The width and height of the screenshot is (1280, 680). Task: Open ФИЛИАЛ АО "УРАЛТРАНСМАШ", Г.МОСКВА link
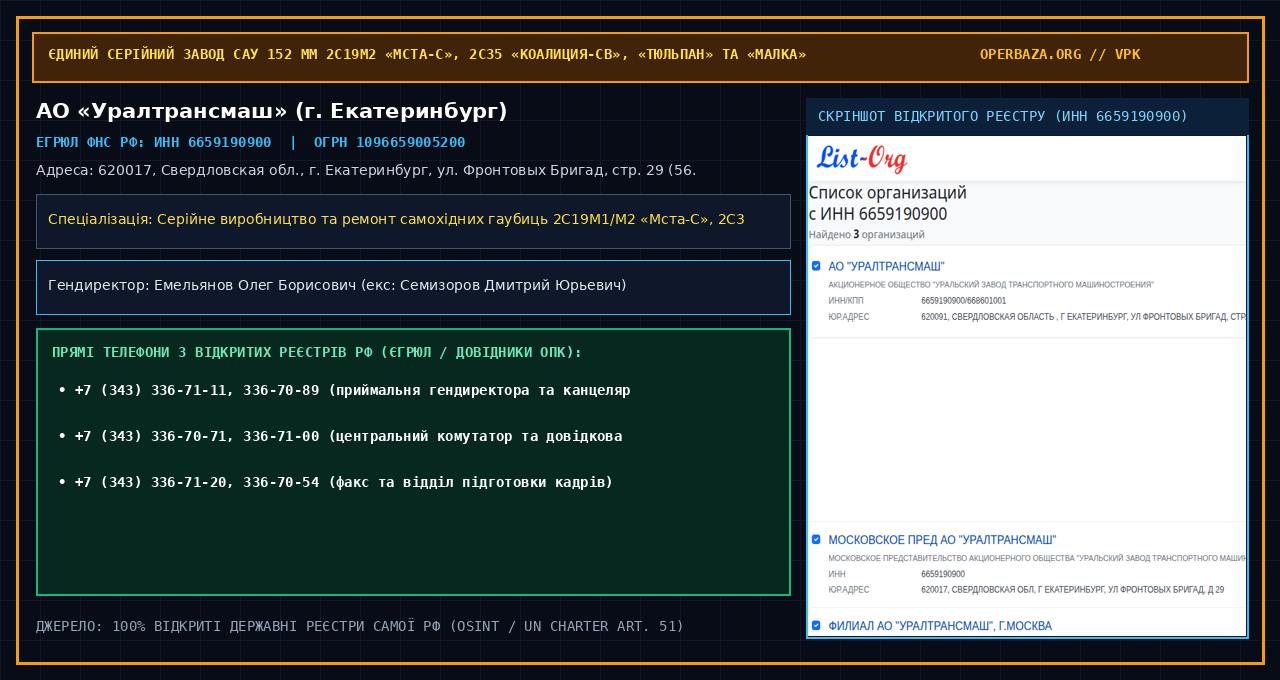pos(940,626)
